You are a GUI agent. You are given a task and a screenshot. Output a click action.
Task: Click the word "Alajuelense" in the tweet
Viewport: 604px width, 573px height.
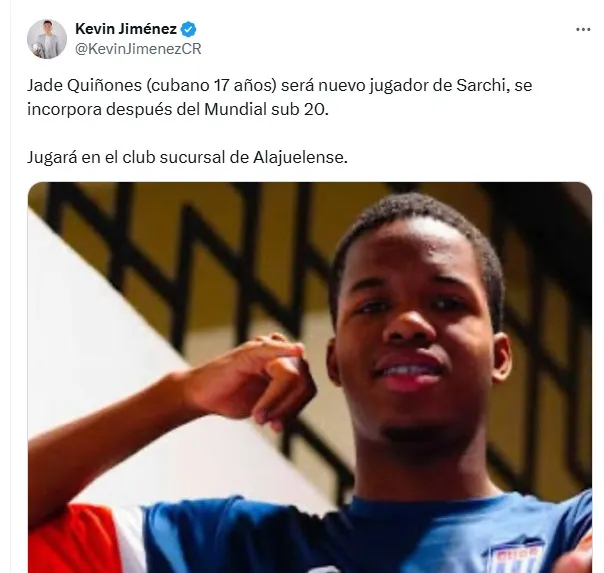click(298, 157)
